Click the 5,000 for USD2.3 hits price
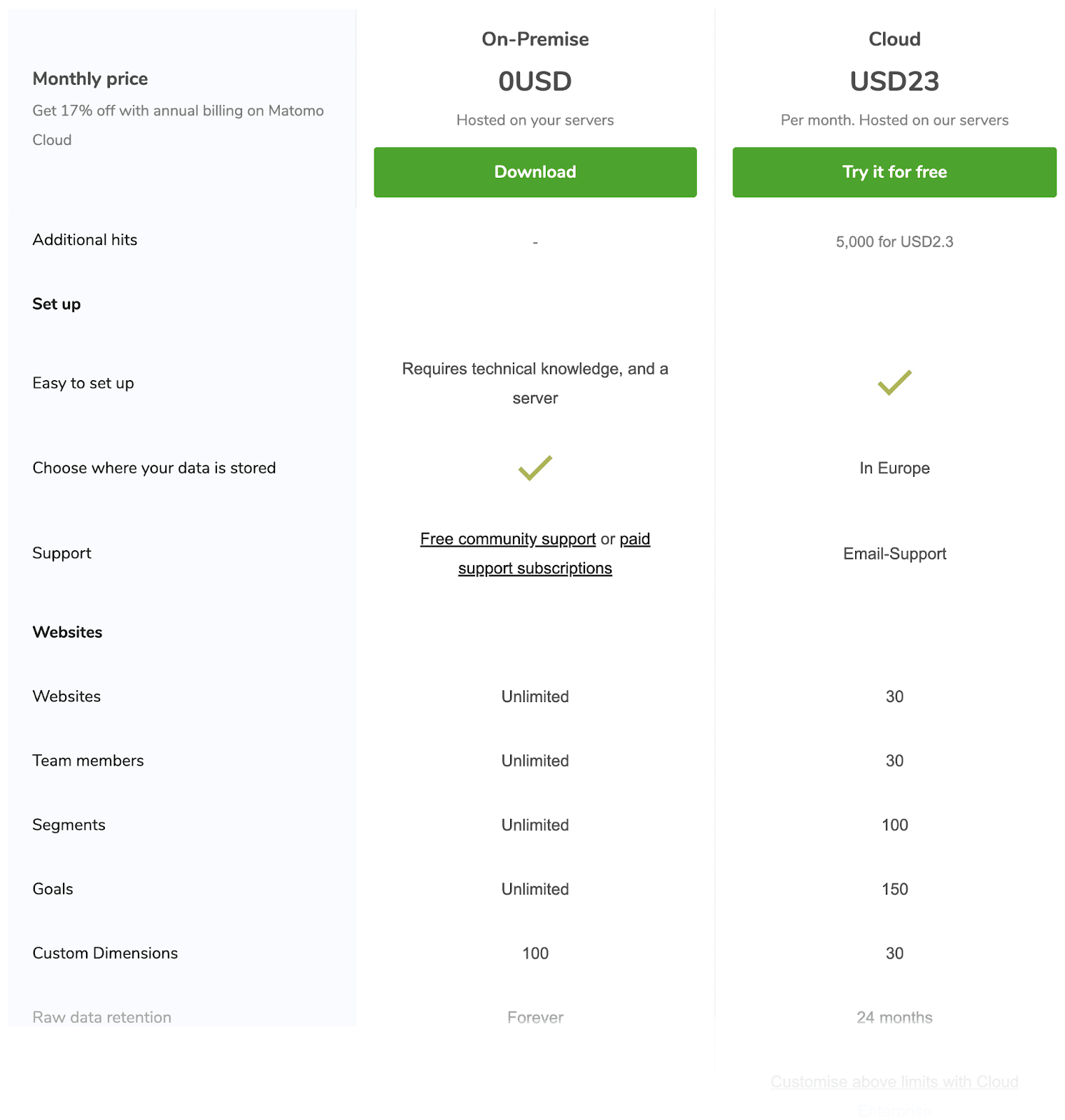The image size is (1065, 1120). coord(894,241)
